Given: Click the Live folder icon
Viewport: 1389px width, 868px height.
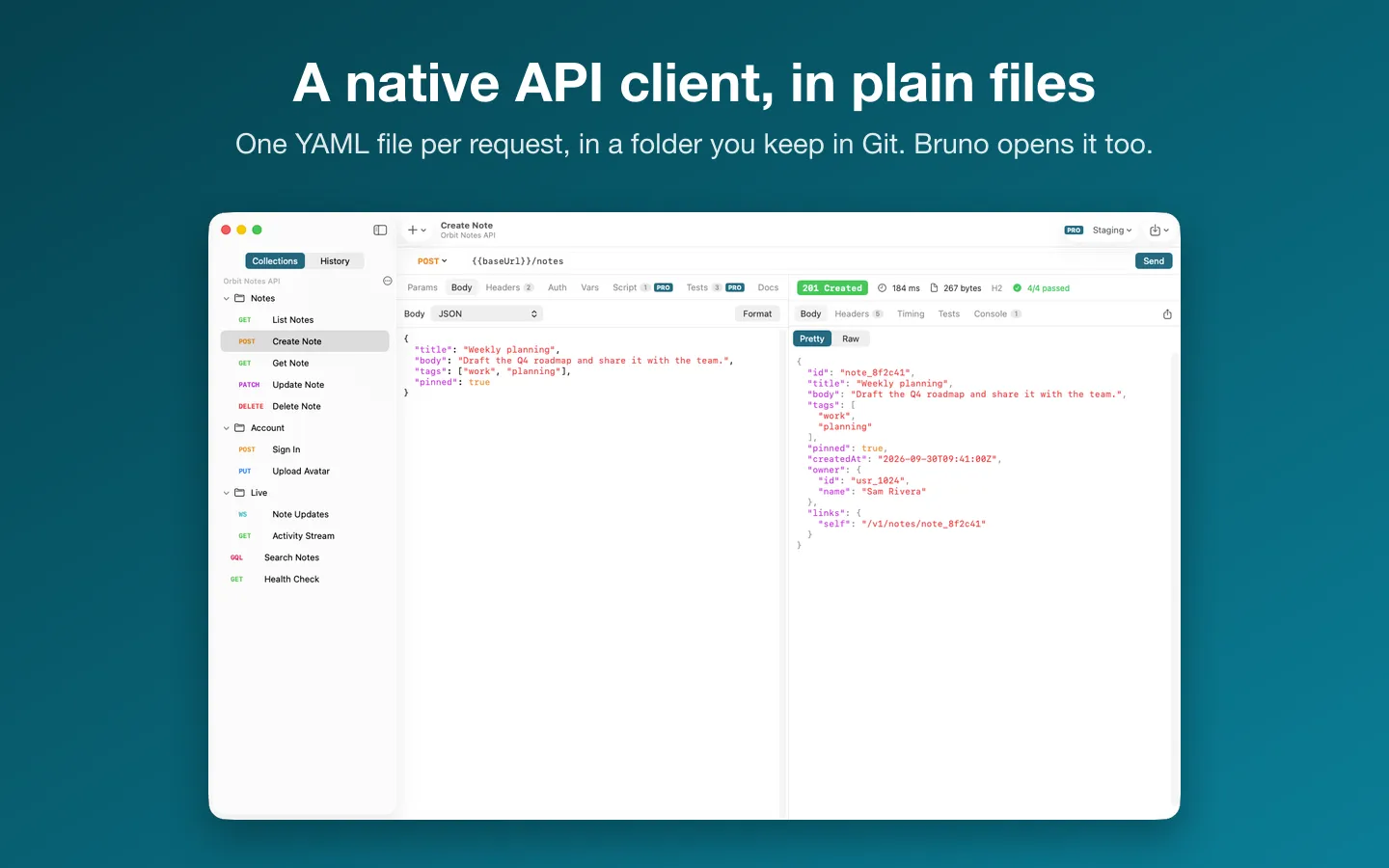Looking at the screenshot, I should [x=240, y=492].
